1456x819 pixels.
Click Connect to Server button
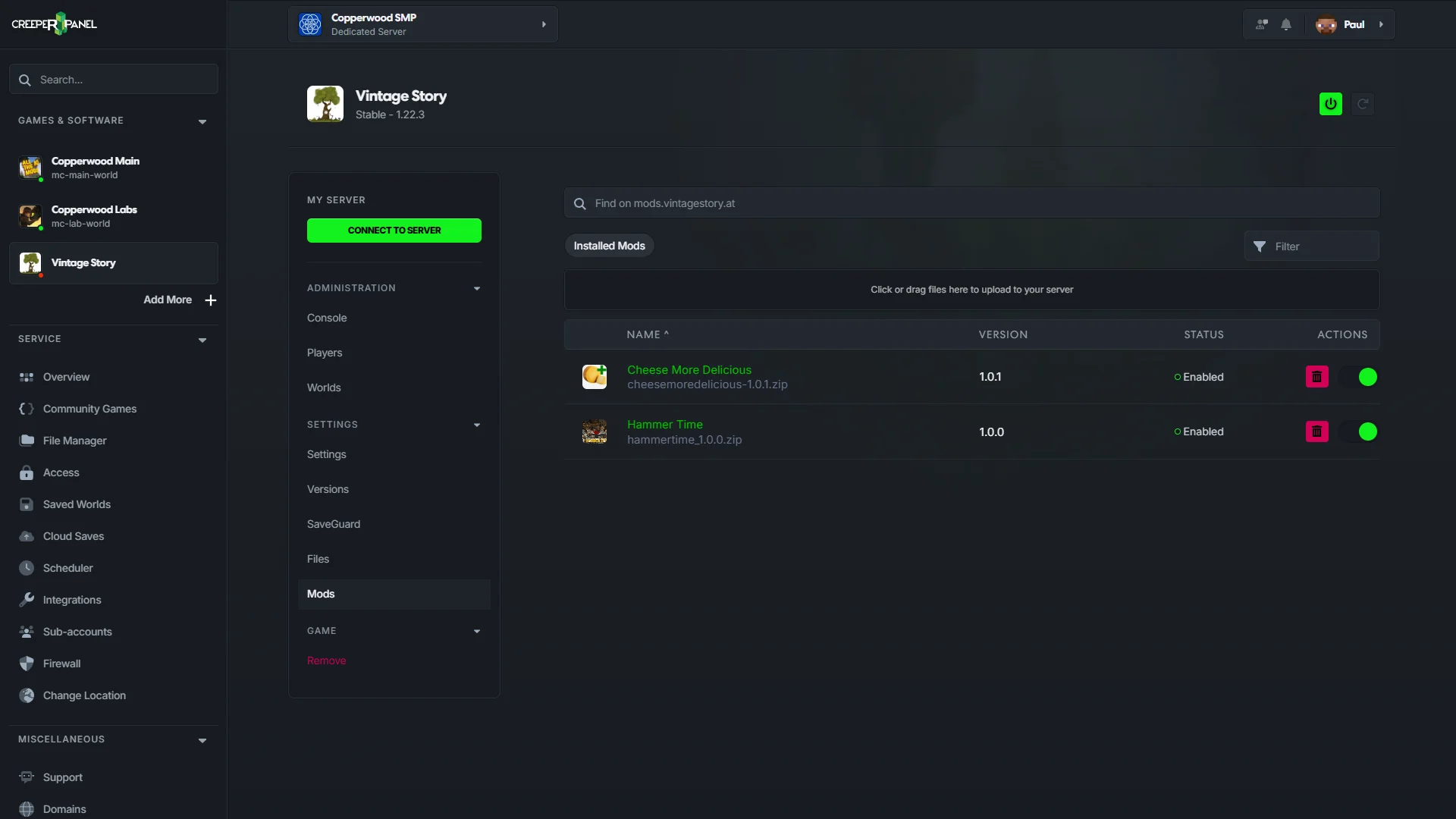(x=394, y=231)
